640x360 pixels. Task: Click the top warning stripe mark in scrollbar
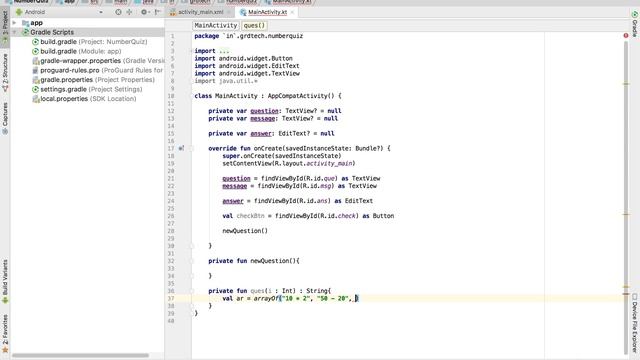coord(626,84)
